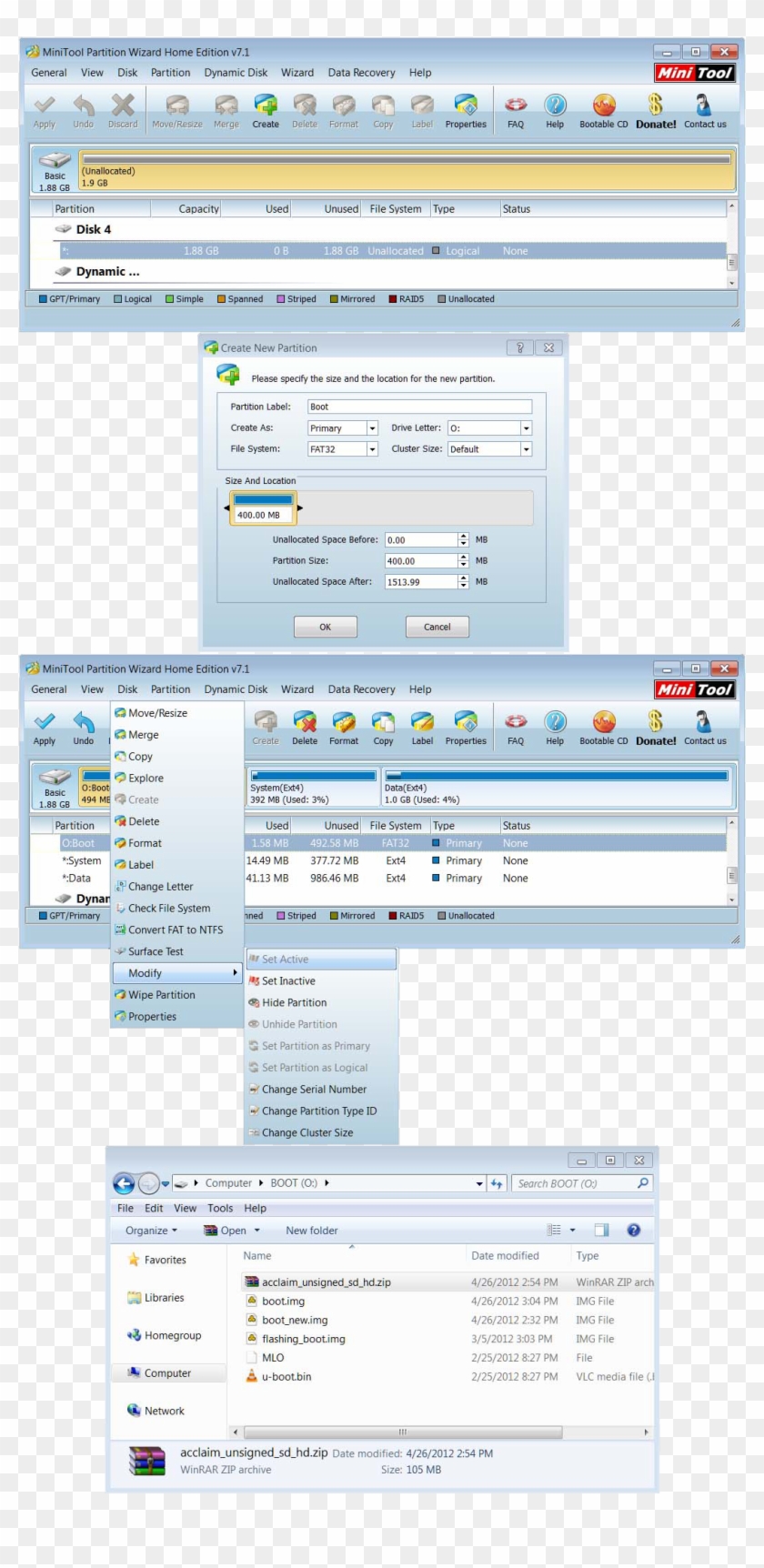
Task: Open the Drive Letter dropdown
Action: pyautogui.click(x=526, y=428)
